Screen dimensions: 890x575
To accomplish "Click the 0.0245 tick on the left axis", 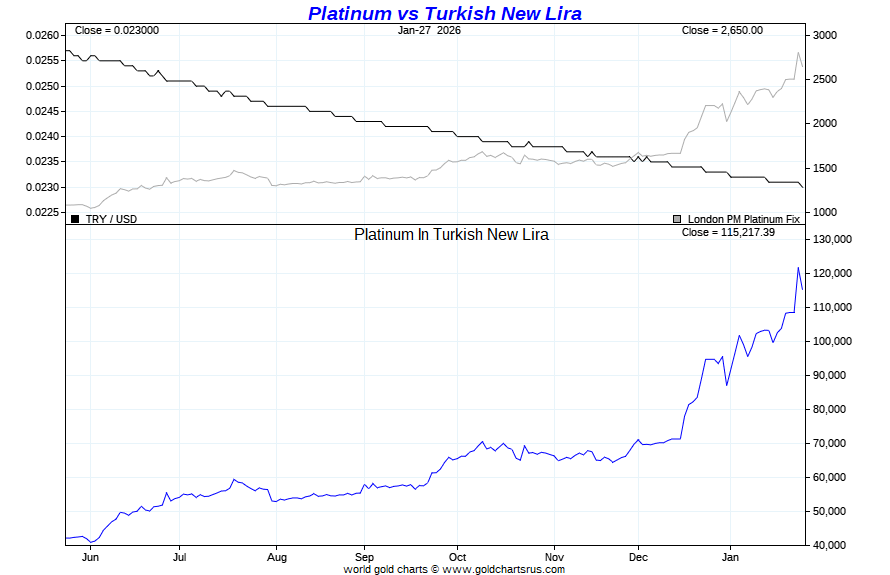I will pos(42,111).
